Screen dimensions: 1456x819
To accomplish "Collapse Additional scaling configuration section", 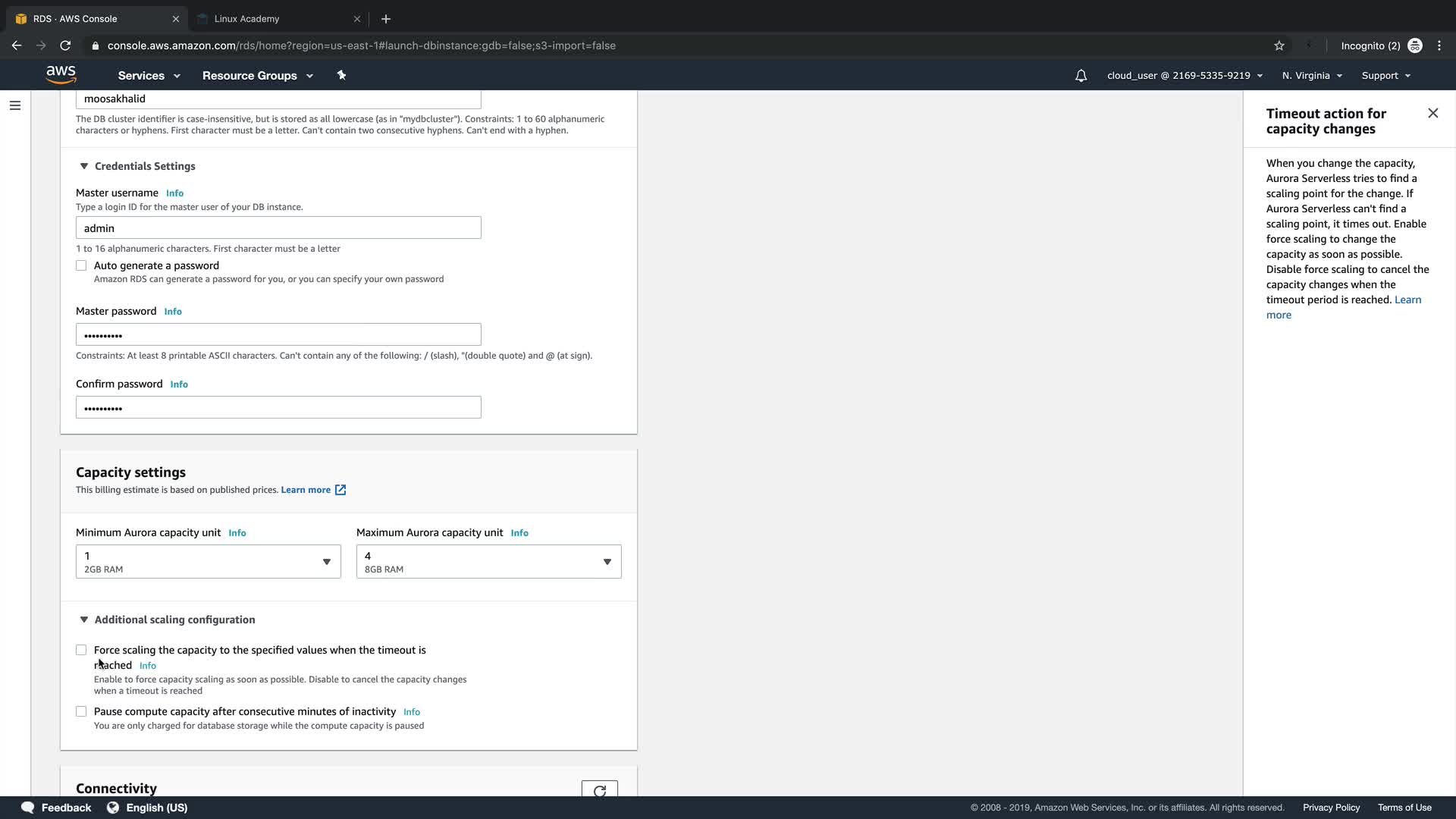I will tap(84, 620).
